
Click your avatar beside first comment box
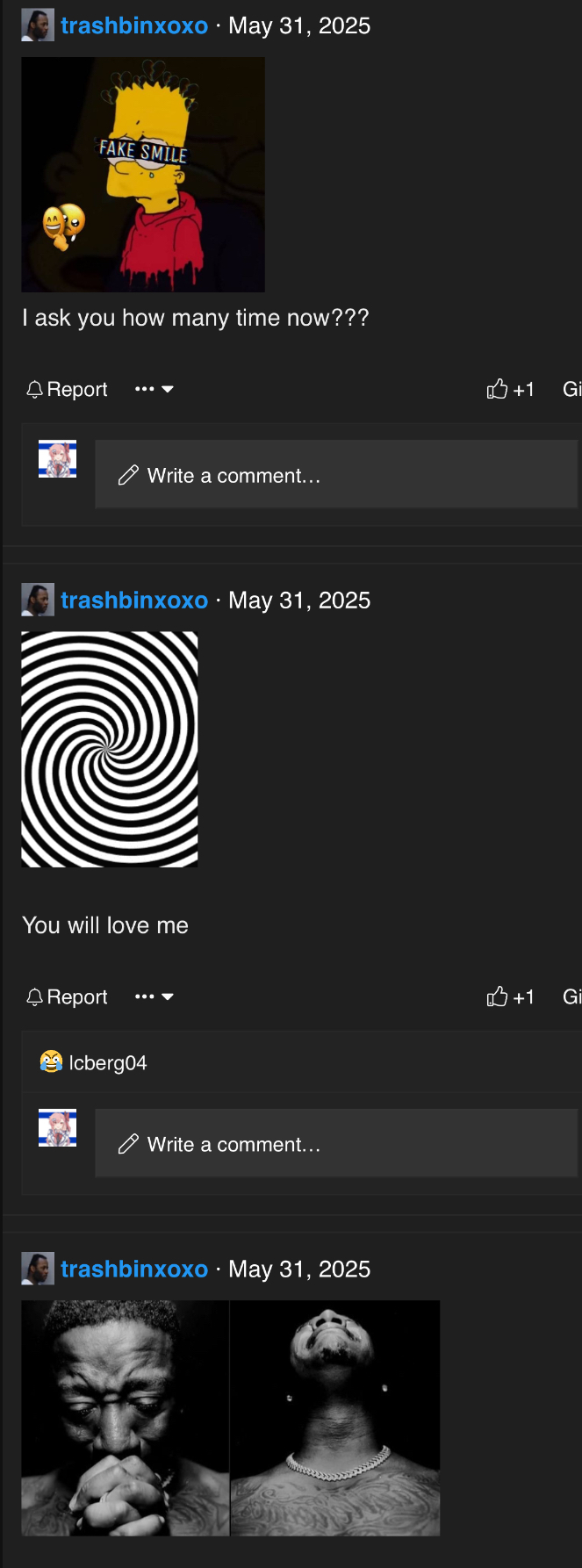57,459
